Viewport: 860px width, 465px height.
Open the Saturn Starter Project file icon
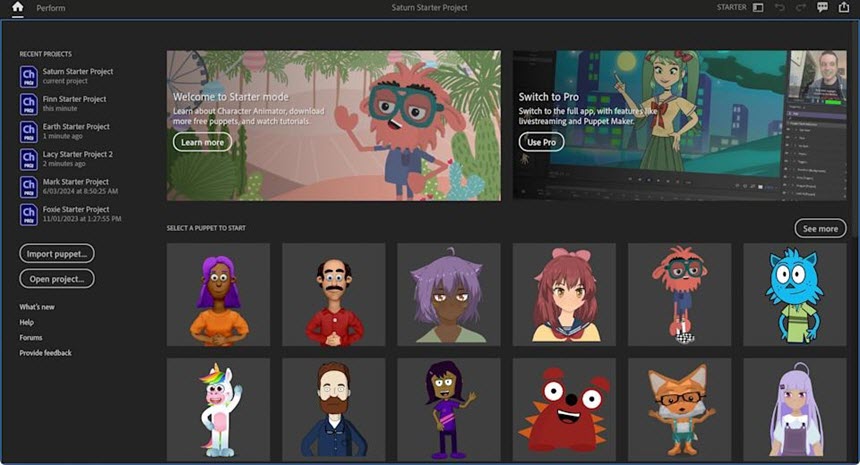click(x=29, y=77)
